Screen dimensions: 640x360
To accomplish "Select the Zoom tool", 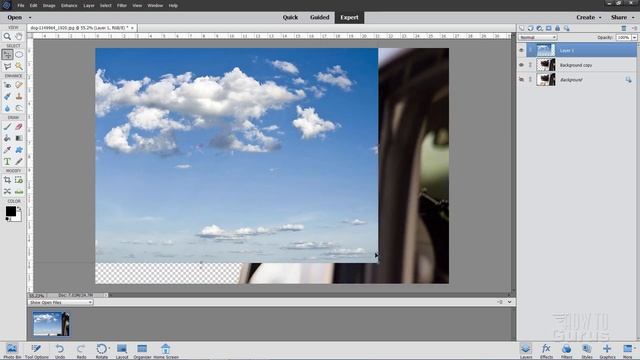I will point(7,36).
